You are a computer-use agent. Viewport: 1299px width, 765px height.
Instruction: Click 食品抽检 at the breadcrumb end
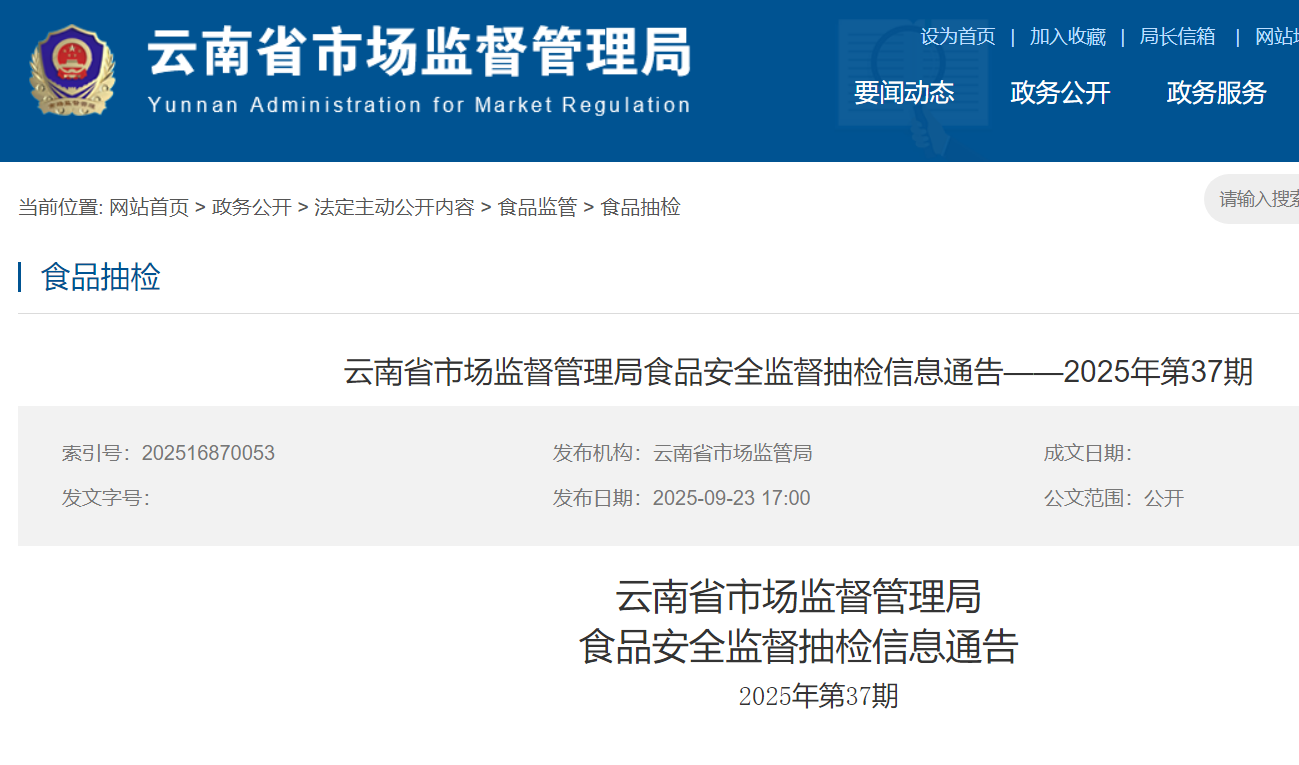[x=640, y=207]
